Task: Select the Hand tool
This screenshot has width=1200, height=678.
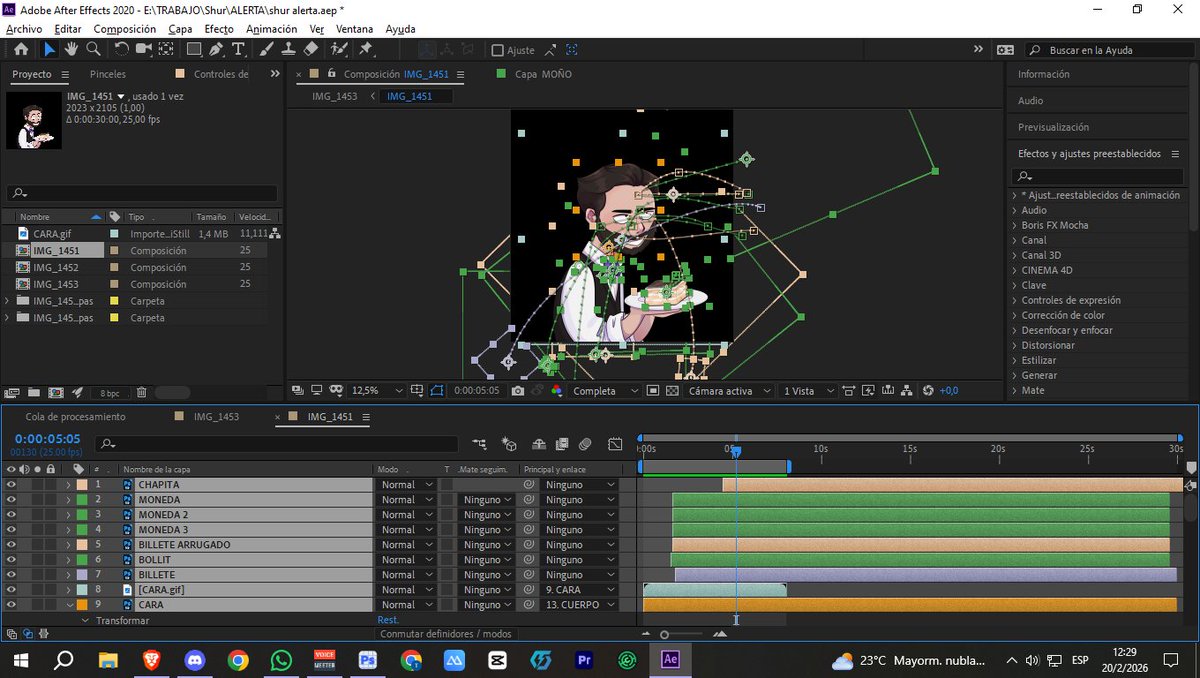Action: pos(72,49)
